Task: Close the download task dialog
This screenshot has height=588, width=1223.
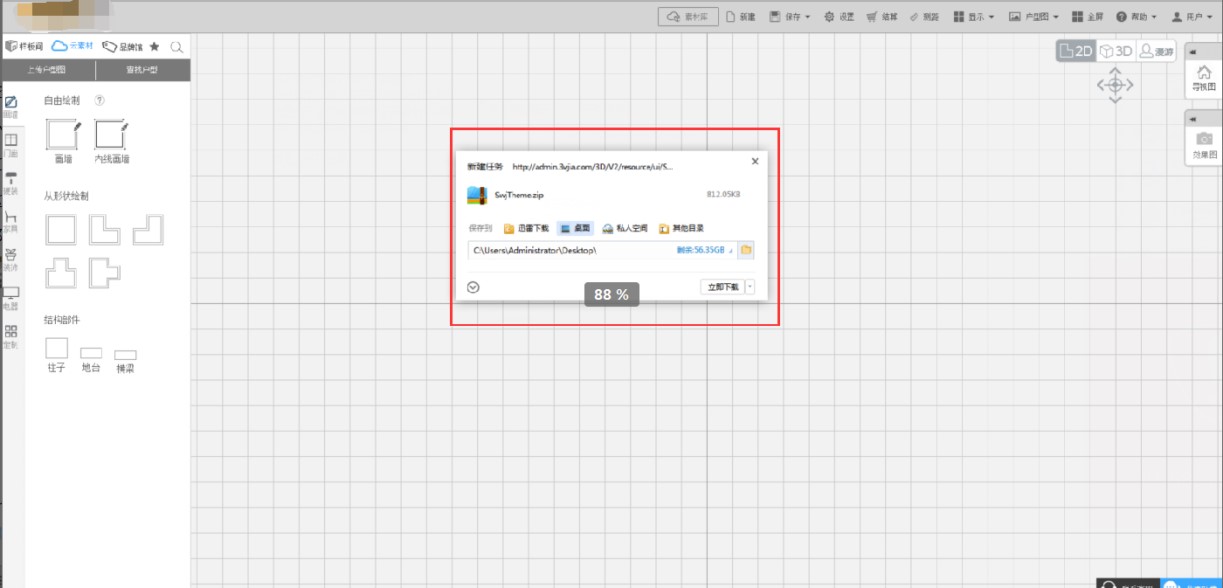Action: pos(755,161)
